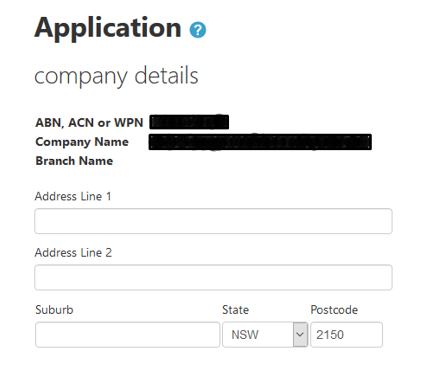Select the Suburb input field
This screenshot has height=375, width=422.
128,335
